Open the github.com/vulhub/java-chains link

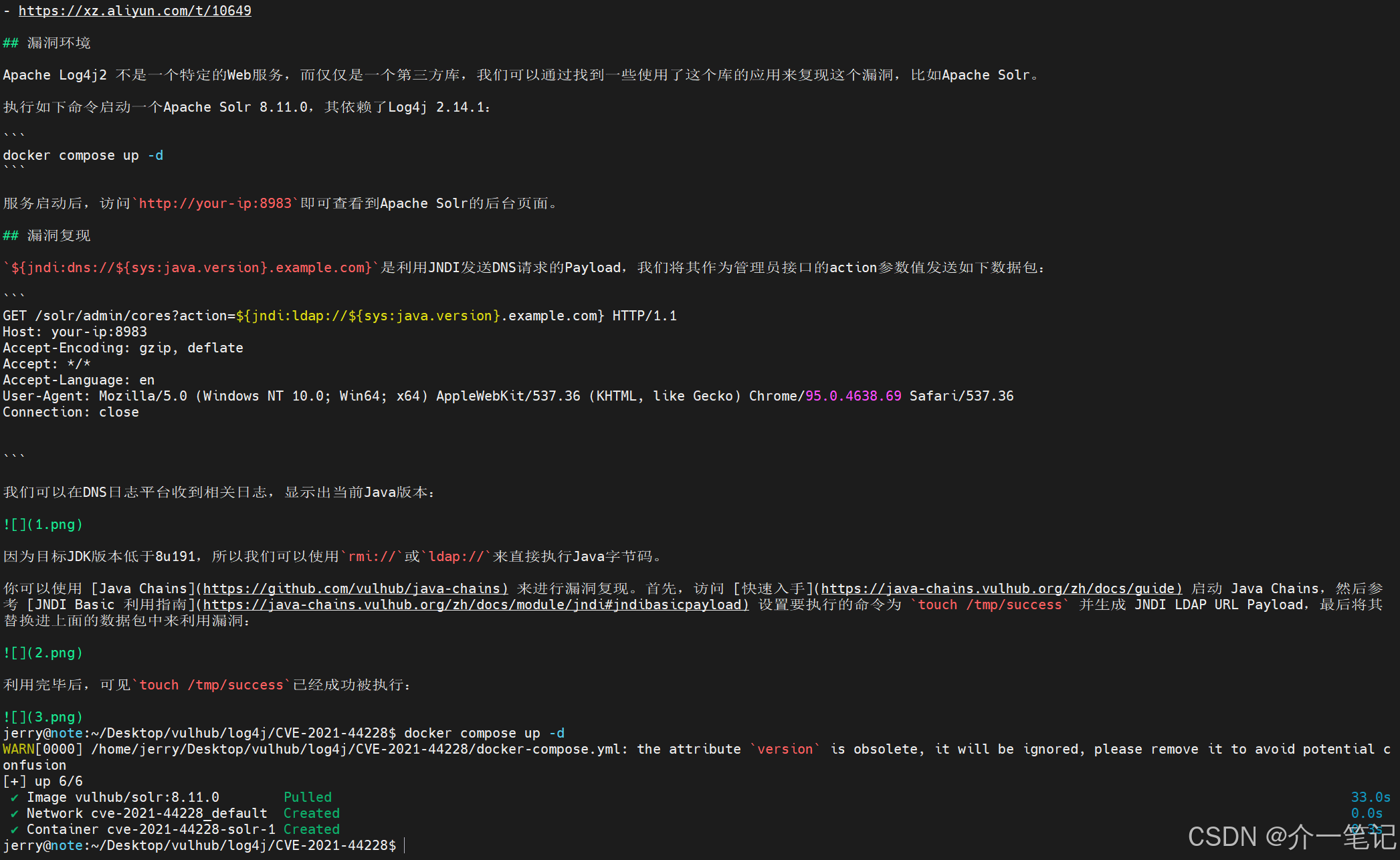[x=355, y=588]
